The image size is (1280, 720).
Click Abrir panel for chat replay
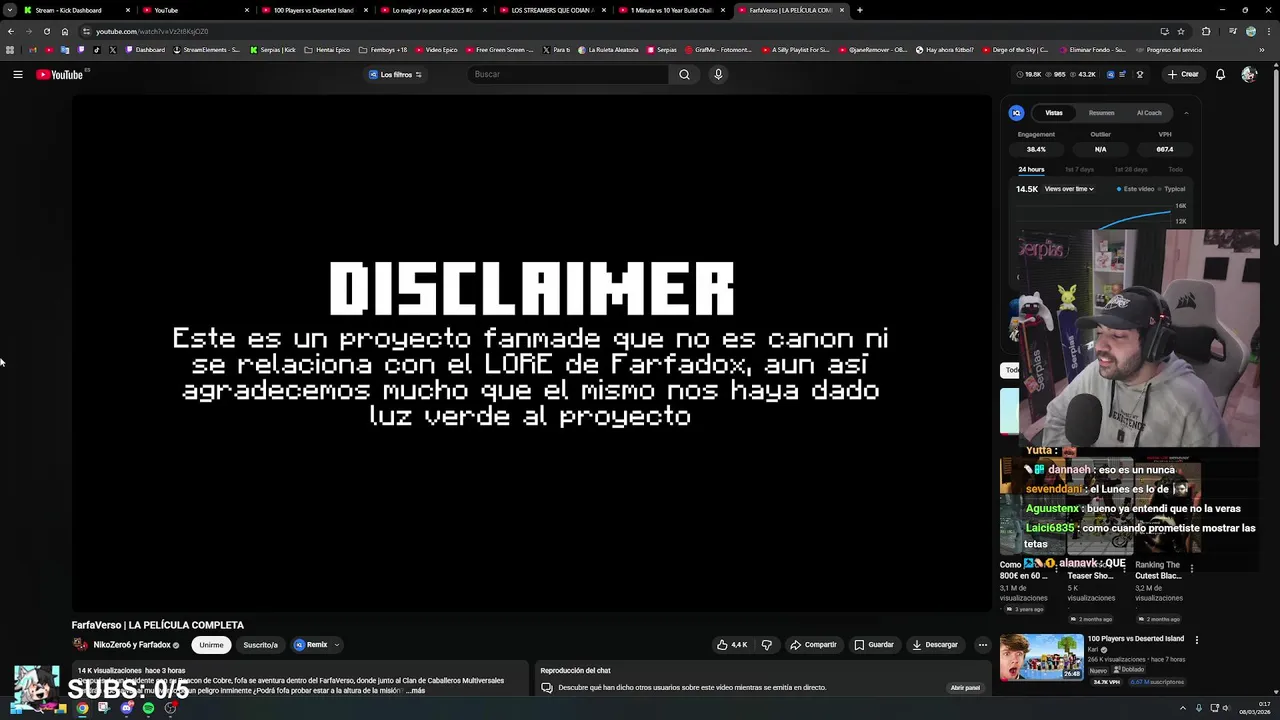965,688
